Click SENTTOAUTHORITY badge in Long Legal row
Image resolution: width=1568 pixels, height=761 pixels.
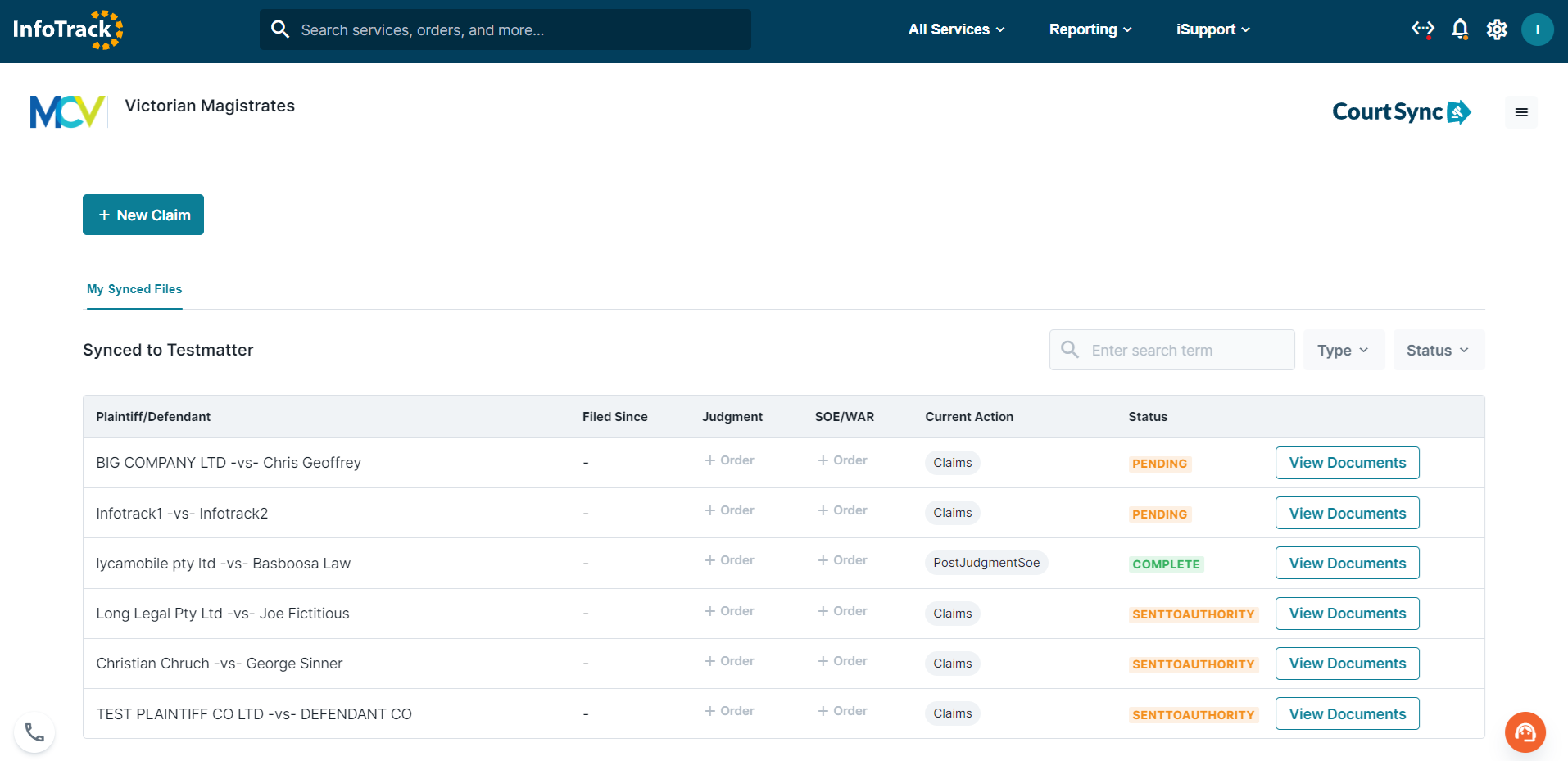[x=1193, y=614]
